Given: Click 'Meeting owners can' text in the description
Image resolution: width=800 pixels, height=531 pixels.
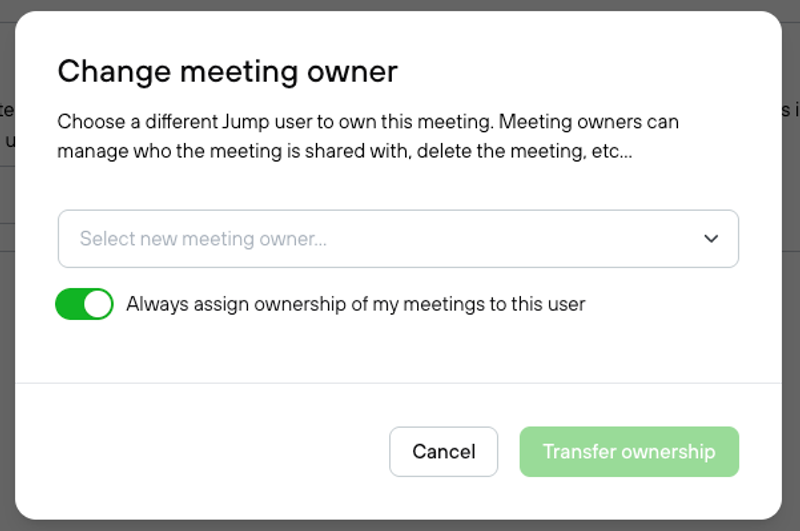Looking at the screenshot, I should 589,122.
